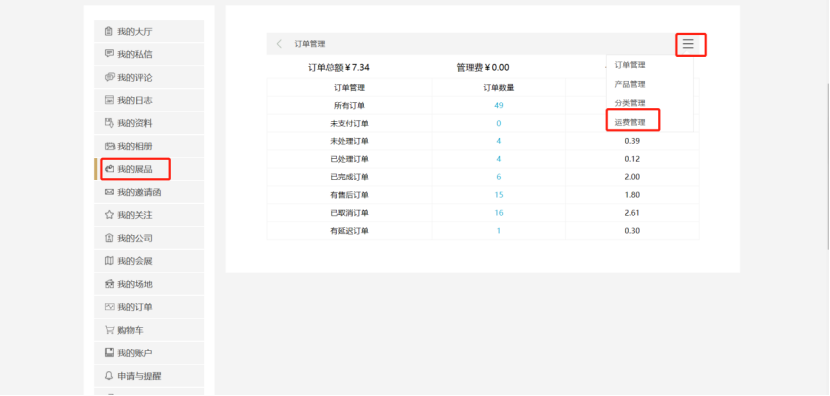The image size is (830, 396).
Task: Open 我的公司 sidebar entry
Action: pyautogui.click(x=149, y=238)
